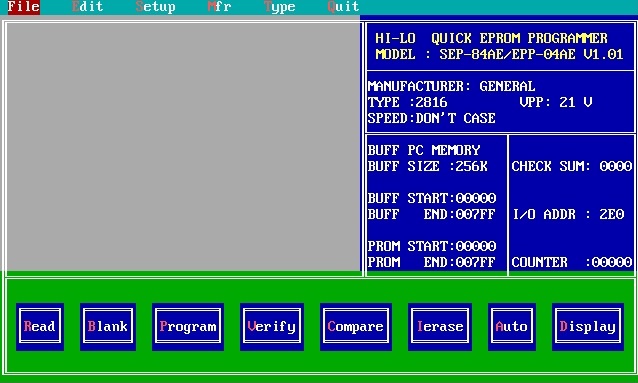The image size is (638, 383).
Task: Open the Setup menu
Action: [155, 7]
